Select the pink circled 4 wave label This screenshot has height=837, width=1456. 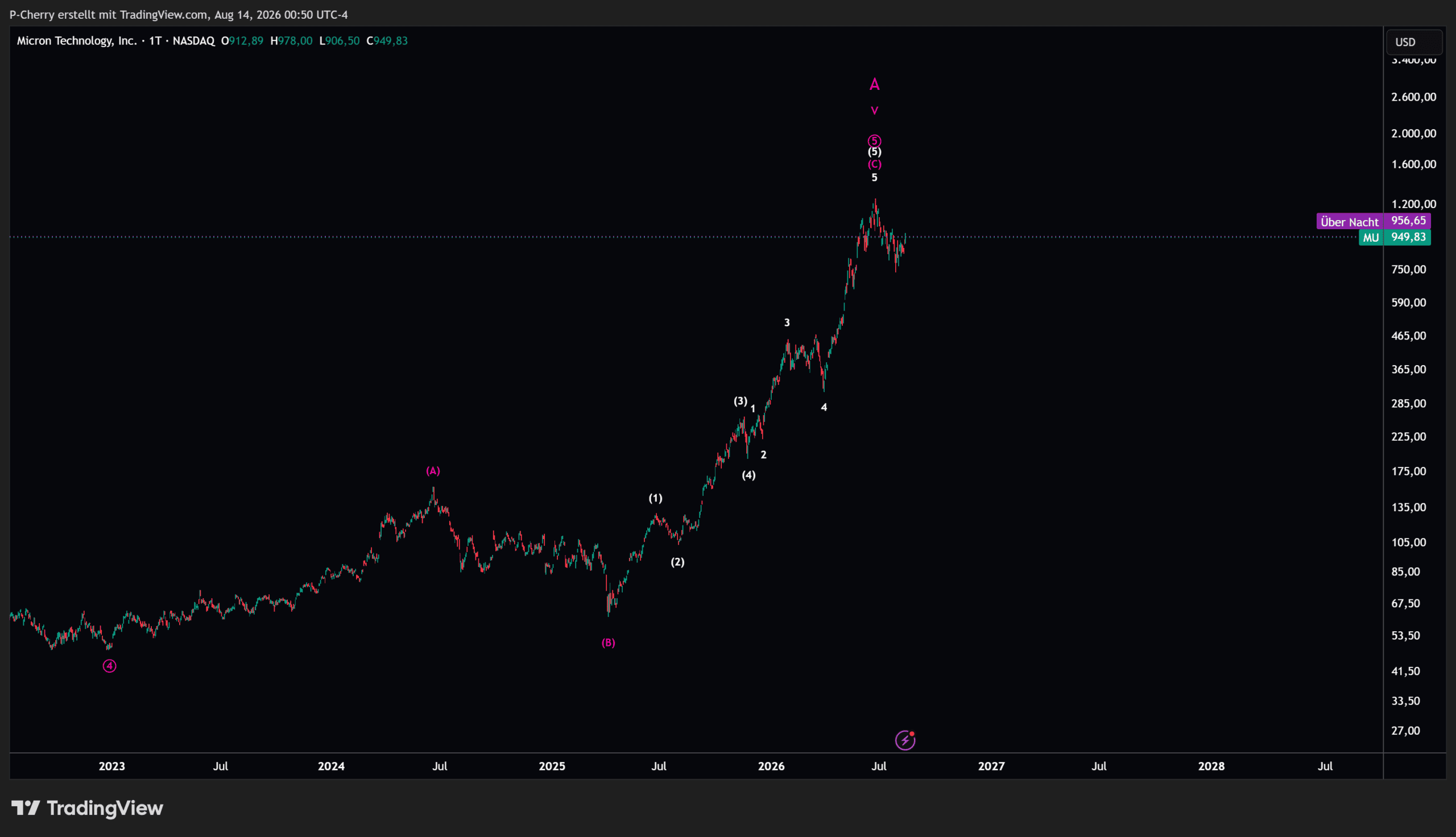tap(109, 666)
